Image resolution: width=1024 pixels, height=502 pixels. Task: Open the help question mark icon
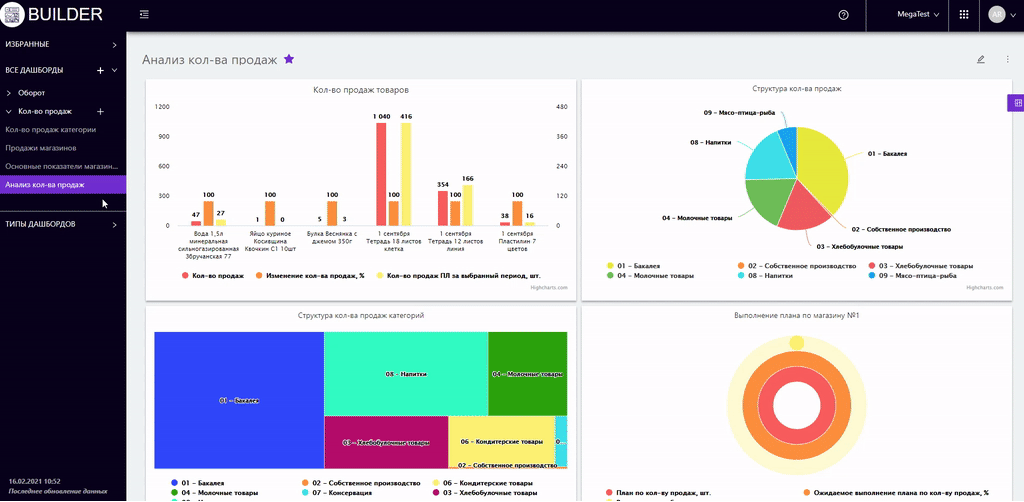(843, 15)
